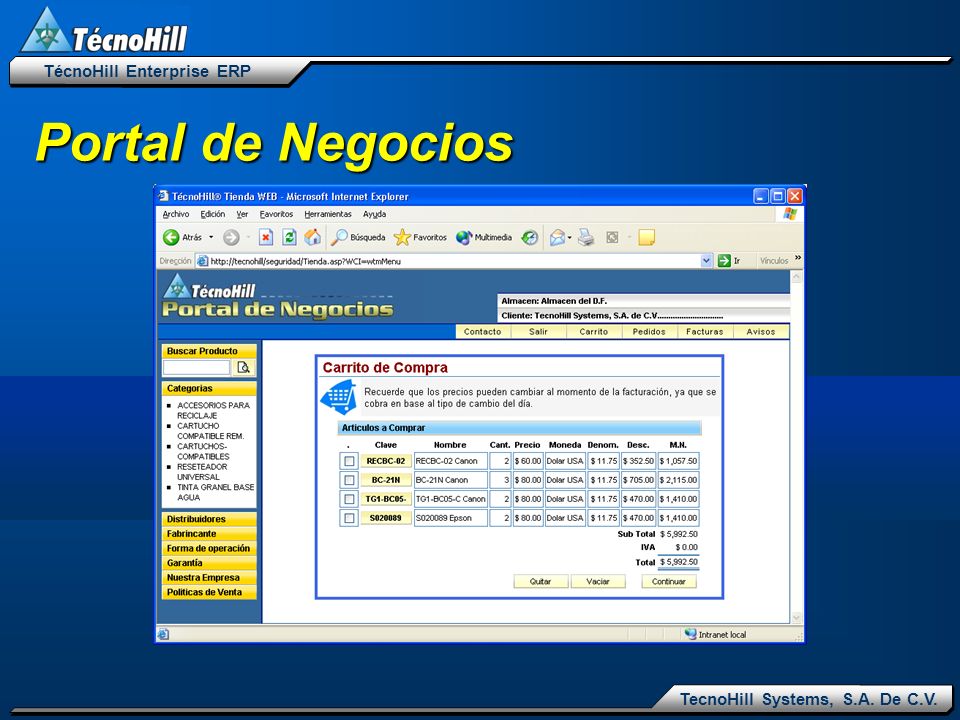Select category TINTA GRANEL BASE AGUA
This screenshot has width=960, height=720.
coord(216,492)
